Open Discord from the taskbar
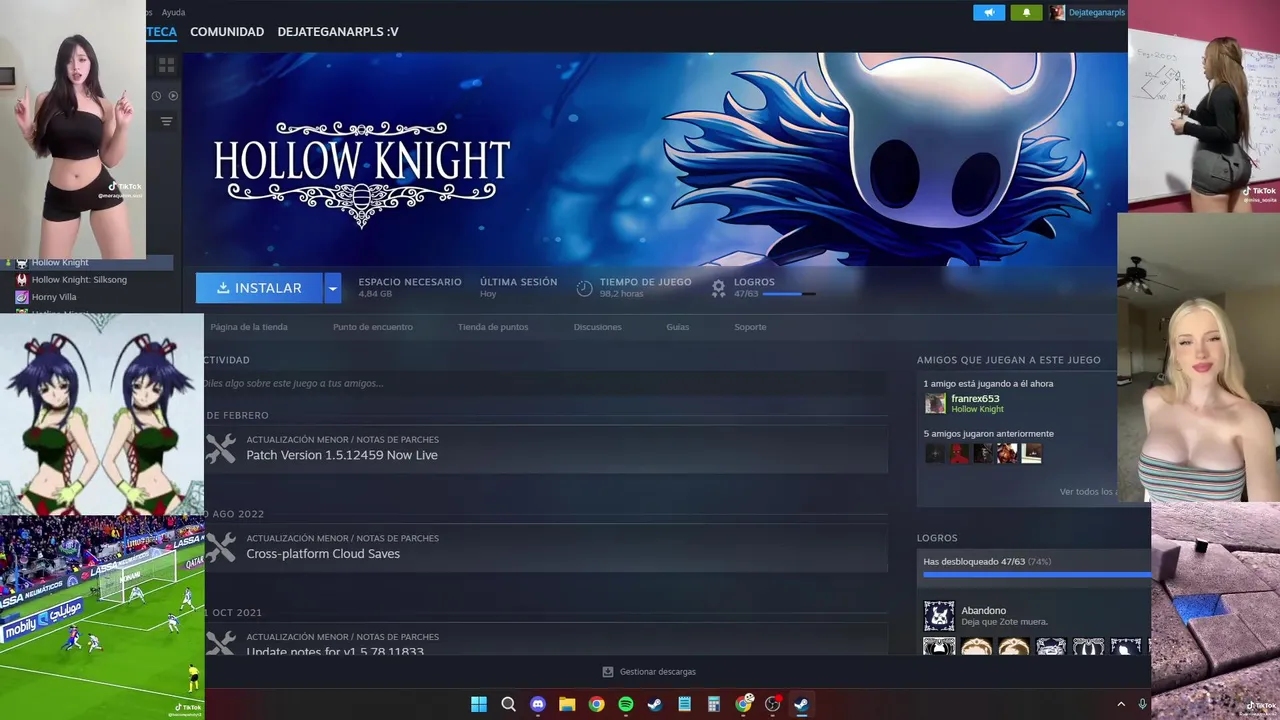Screen dimensions: 1280x720 click(538, 704)
